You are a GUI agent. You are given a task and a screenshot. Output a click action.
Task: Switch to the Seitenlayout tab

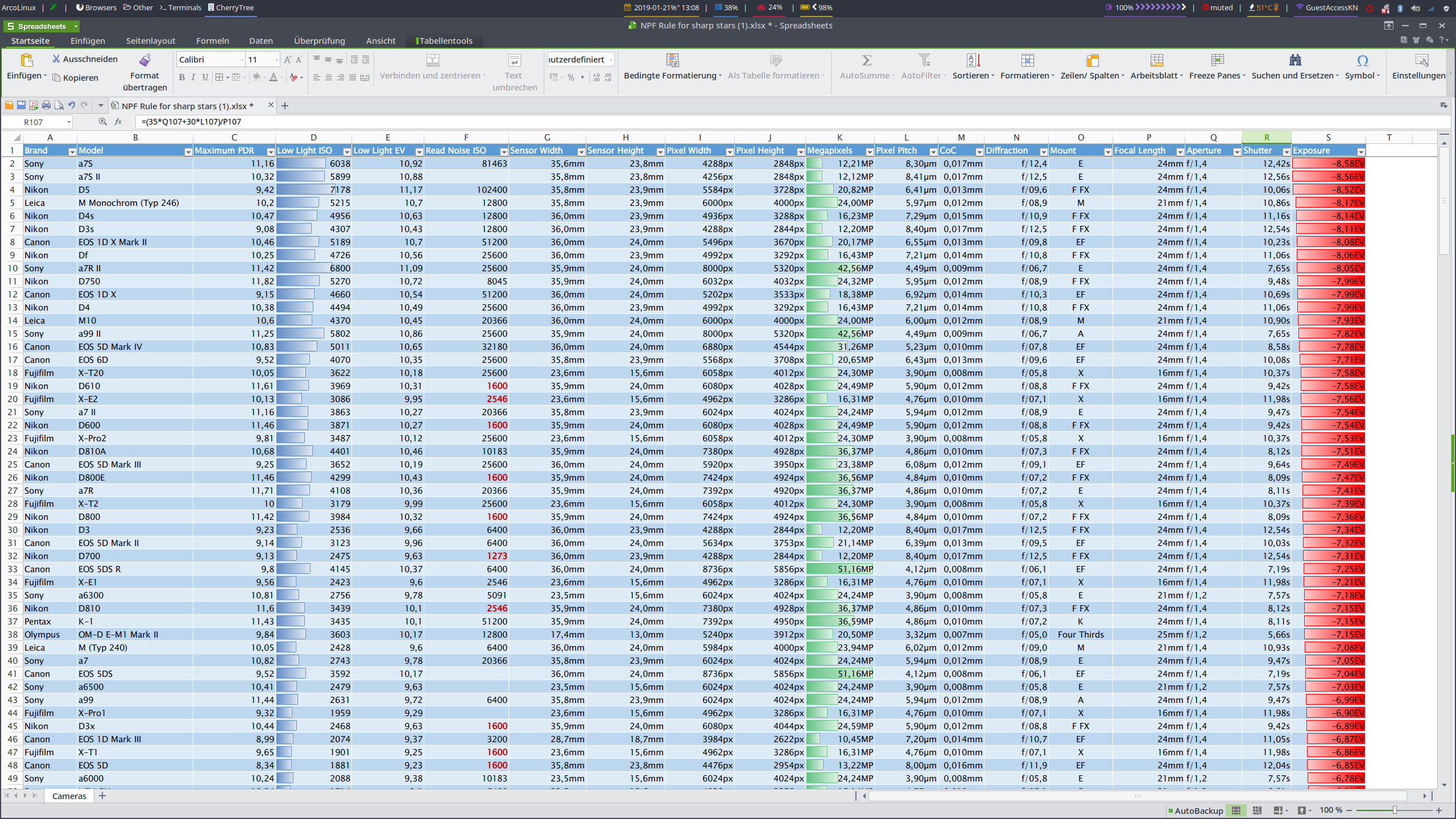click(150, 41)
